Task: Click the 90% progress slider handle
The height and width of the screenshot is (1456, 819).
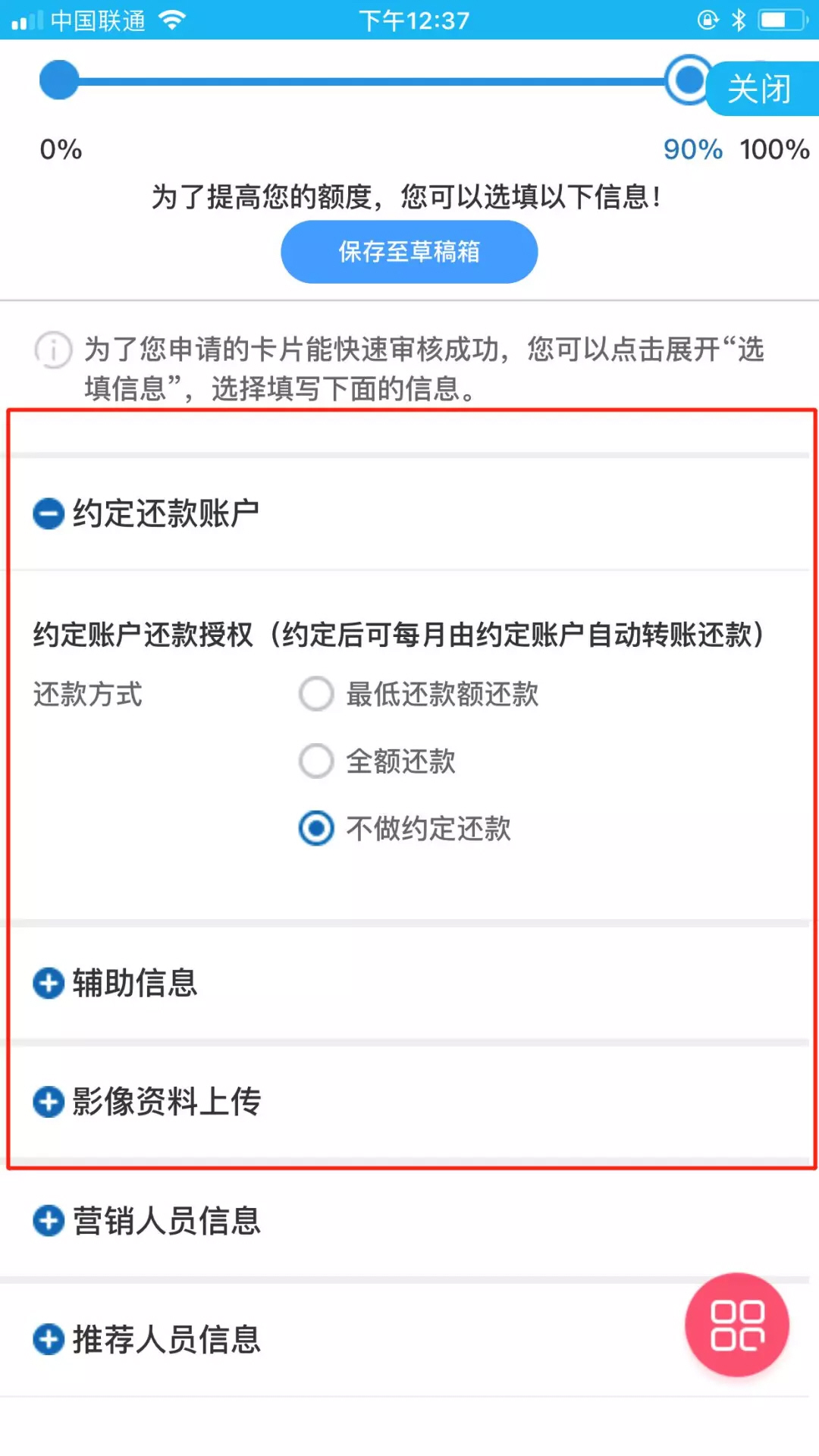Action: pyautogui.click(x=689, y=80)
